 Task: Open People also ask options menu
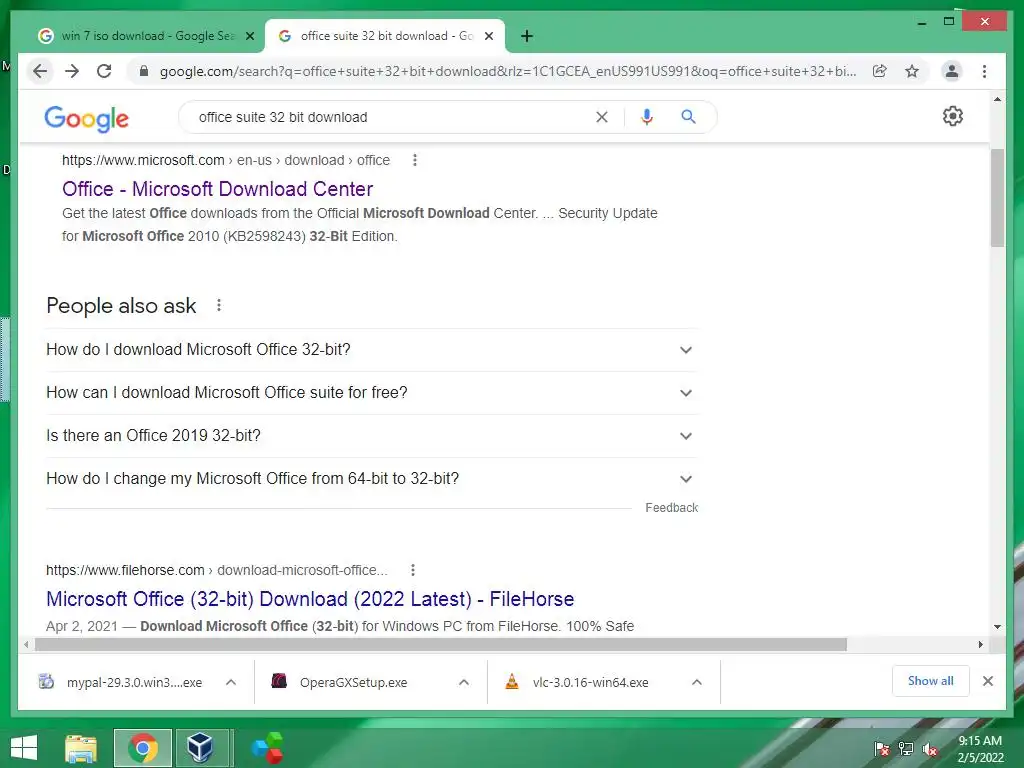click(219, 305)
